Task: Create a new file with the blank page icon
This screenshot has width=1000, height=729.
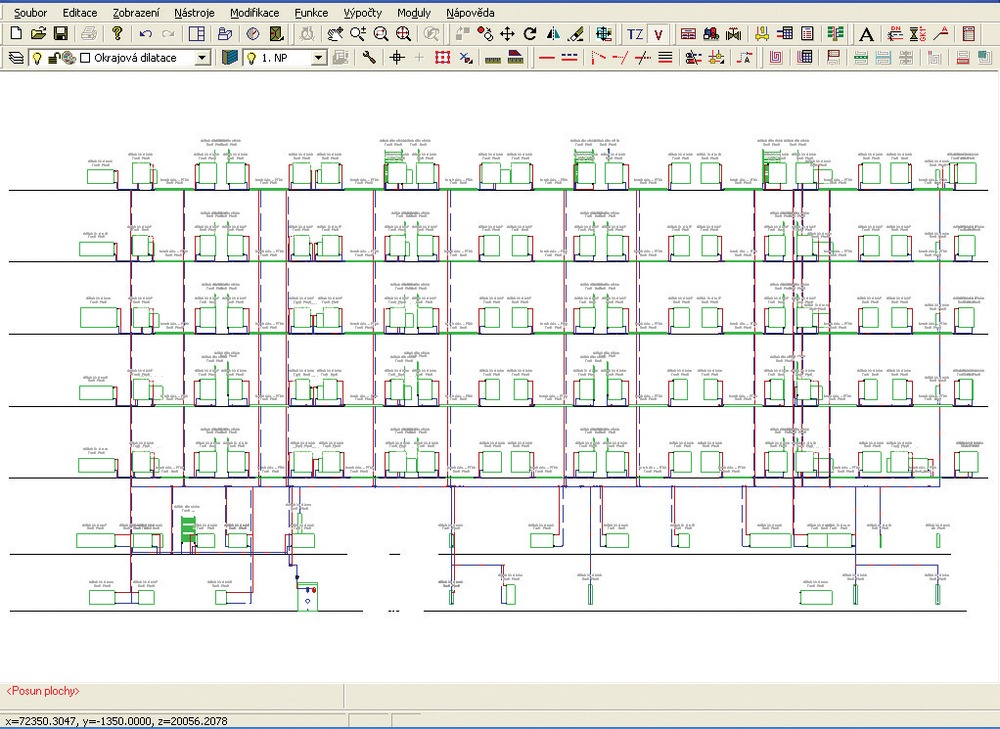Action: (17, 34)
